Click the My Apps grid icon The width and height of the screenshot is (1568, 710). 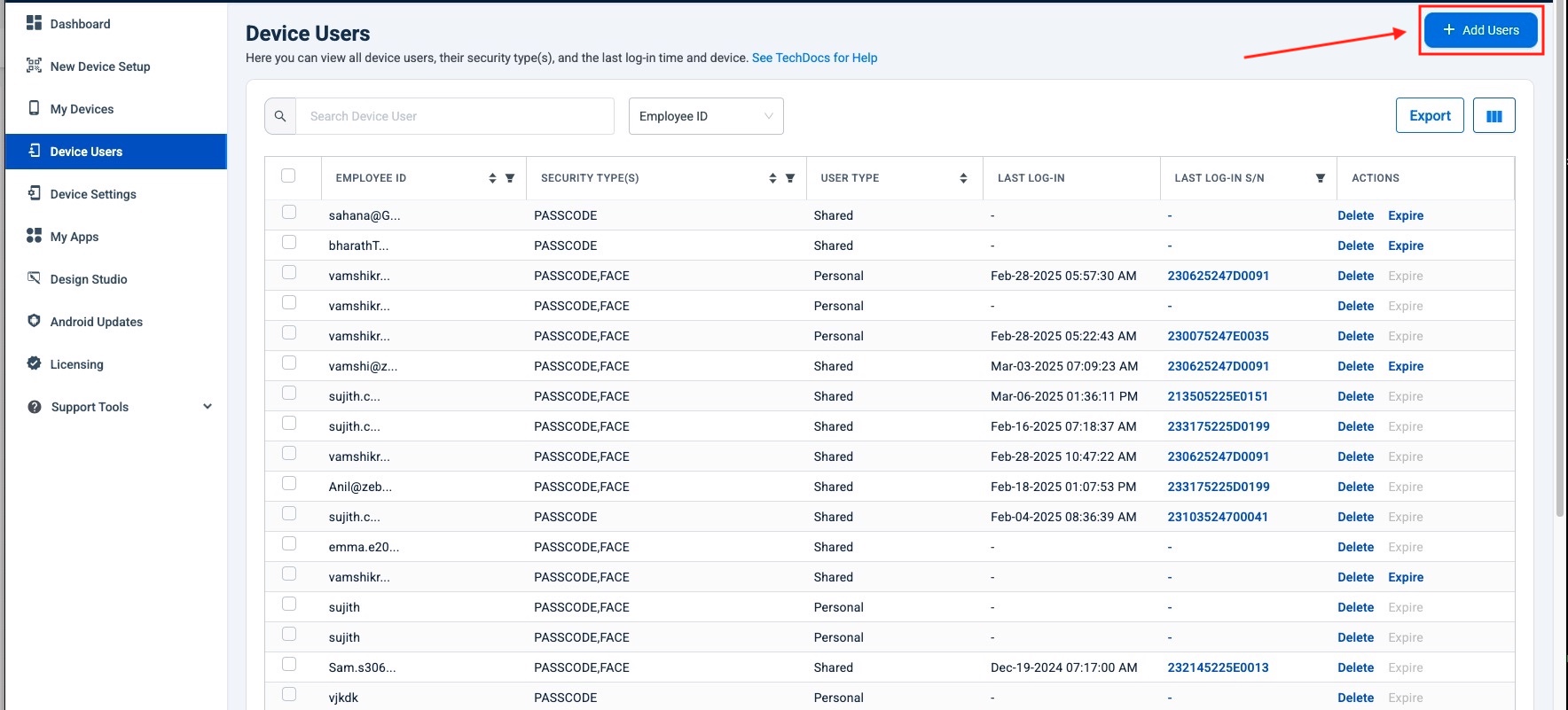pyautogui.click(x=34, y=236)
